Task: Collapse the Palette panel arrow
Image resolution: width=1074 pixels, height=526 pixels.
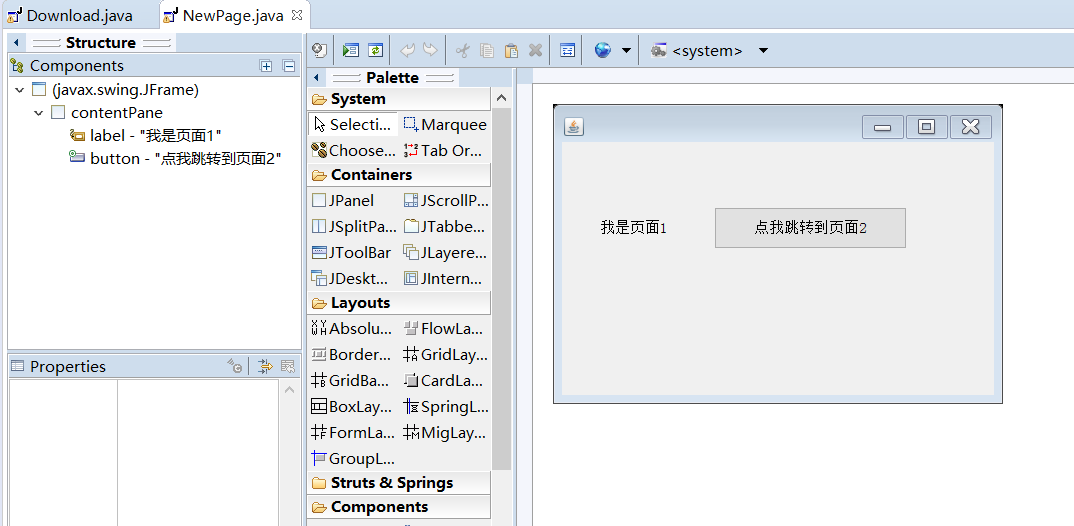Action: (x=316, y=77)
